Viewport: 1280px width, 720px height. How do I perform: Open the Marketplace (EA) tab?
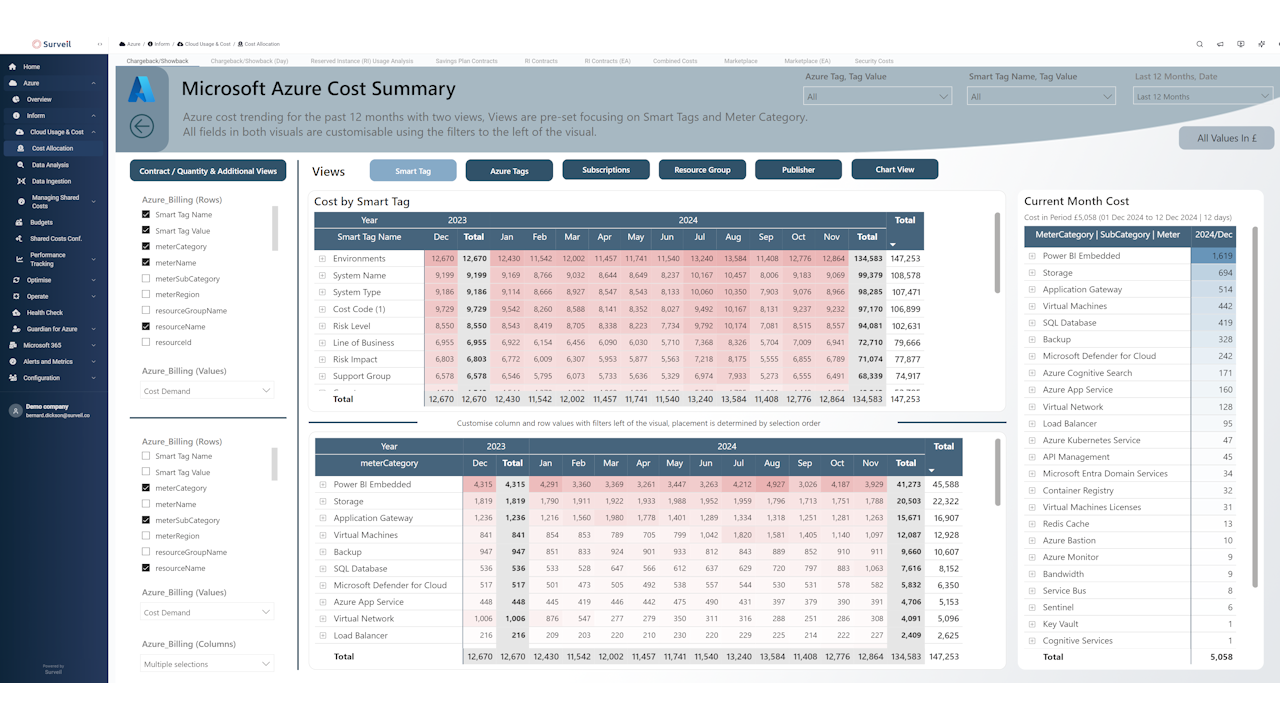[x=807, y=61]
